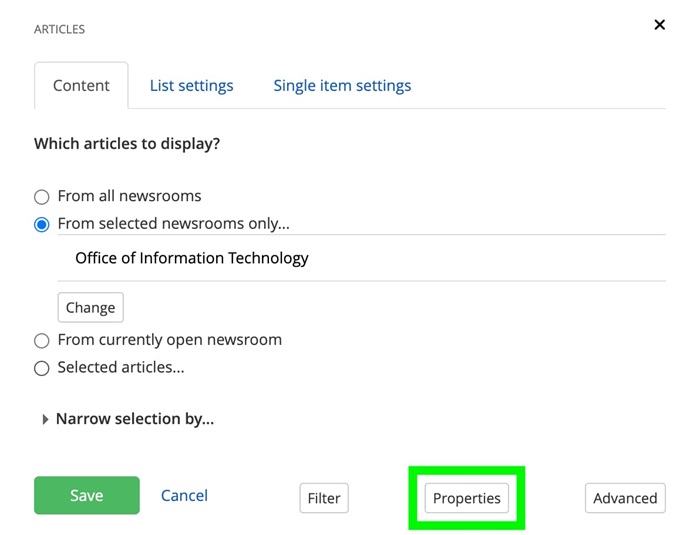Click the highlighted Properties button
This screenshot has width=700, height=535.
(467, 498)
